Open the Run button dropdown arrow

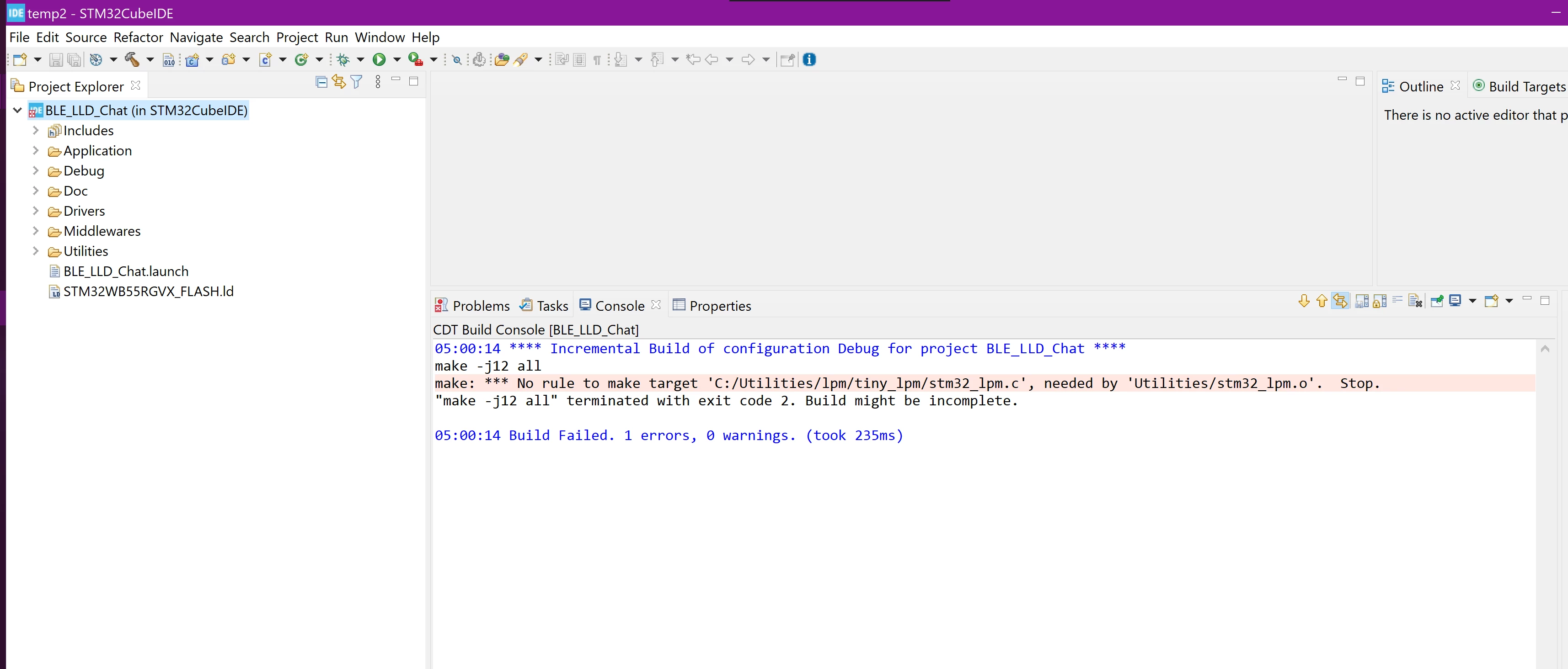pyautogui.click(x=397, y=59)
